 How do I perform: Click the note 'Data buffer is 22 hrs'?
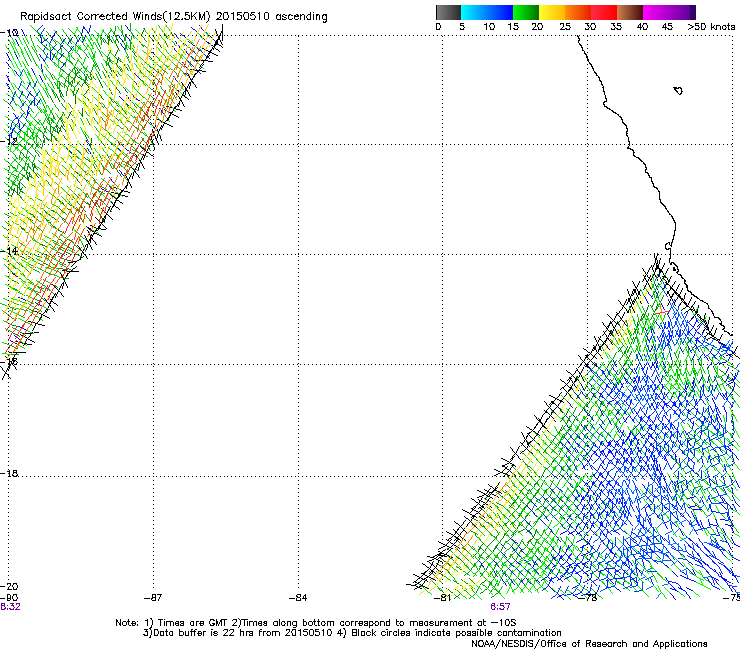click(198, 633)
